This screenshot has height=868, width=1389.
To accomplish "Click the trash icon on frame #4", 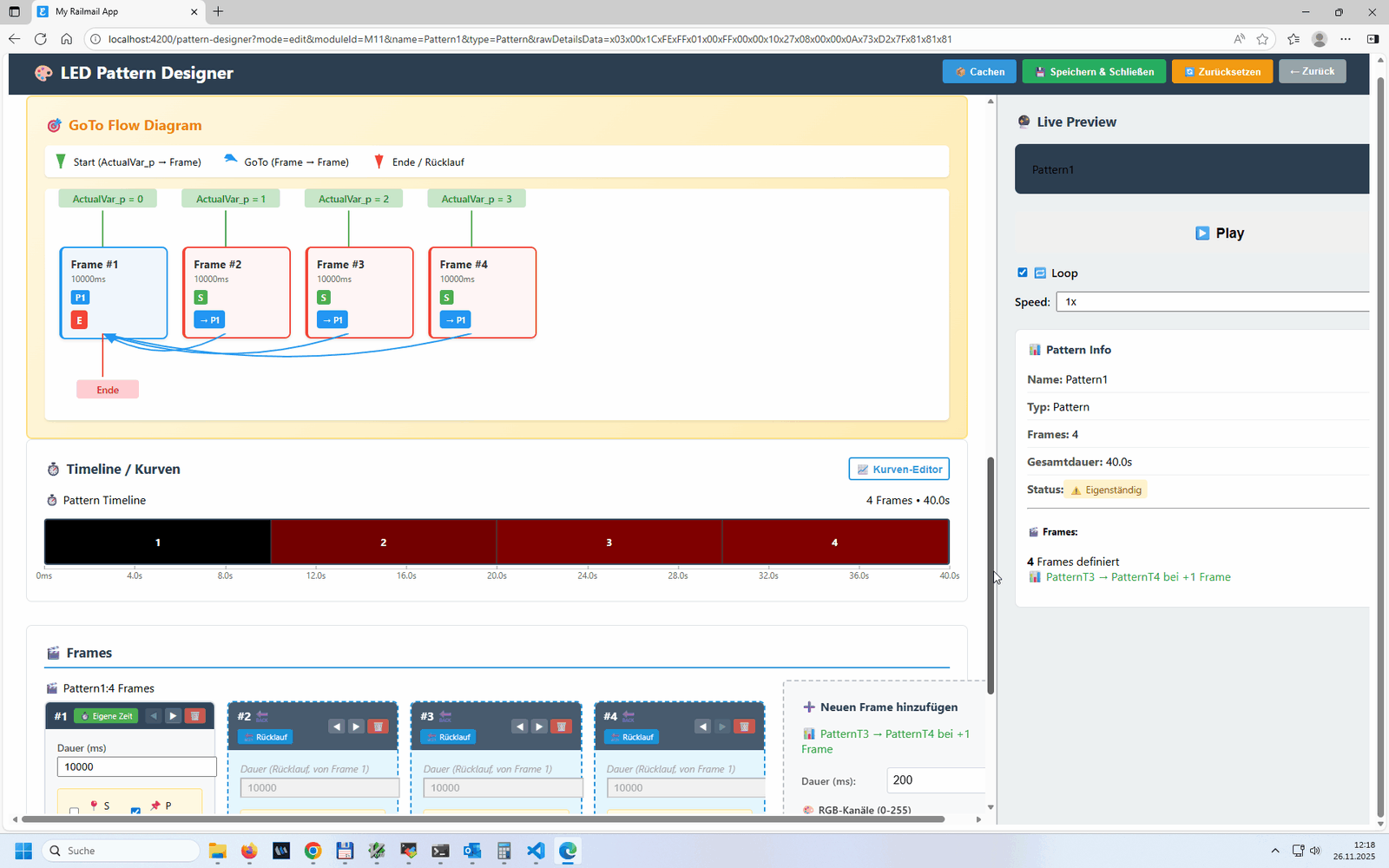I will click(x=744, y=727).
